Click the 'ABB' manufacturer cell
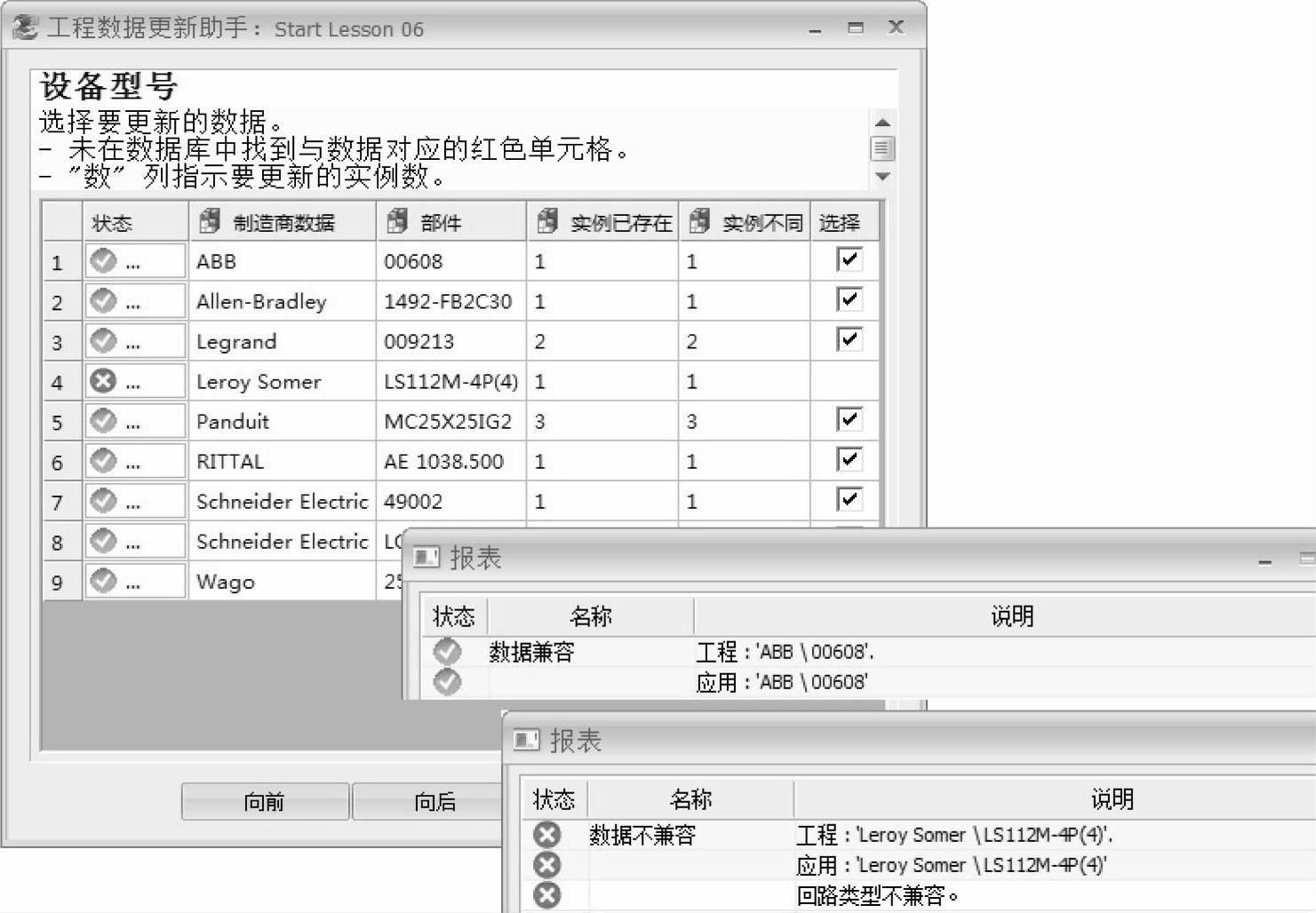 coord(283,261)
